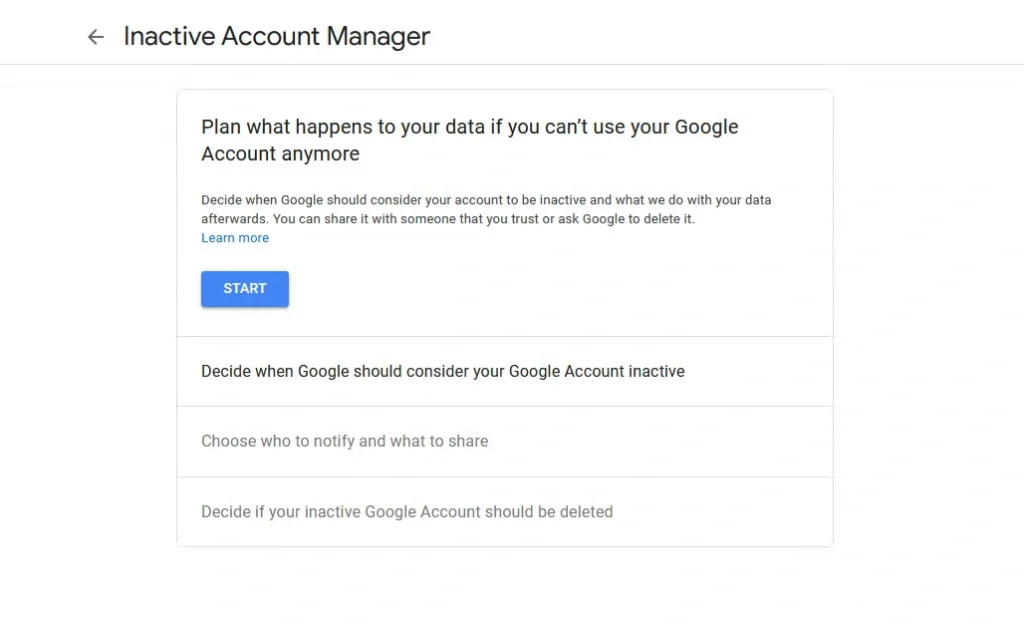This screenshot has width=1024, height=629.
Task: Open the greyed 'what to share' row
Action: pos(505,442)
